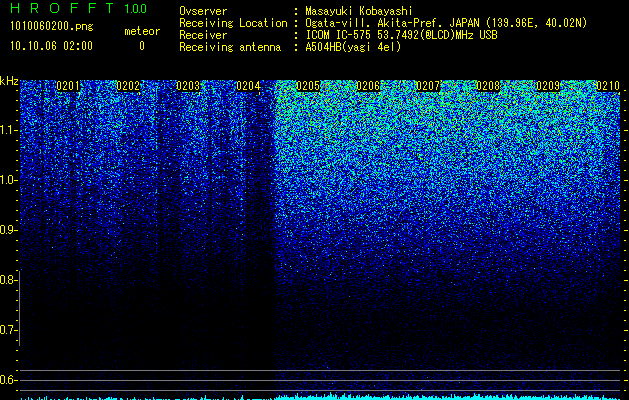This screenshot has height=400, width=629.
Task: Click the 0205 time marker
Action: pyautogui.click(x=308, y=86)
